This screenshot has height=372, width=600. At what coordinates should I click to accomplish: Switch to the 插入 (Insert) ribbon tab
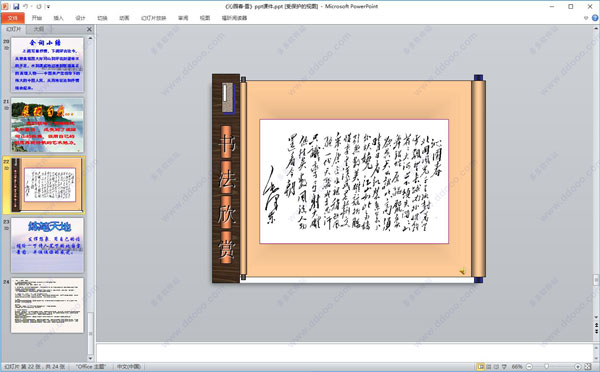coord(59,18)
